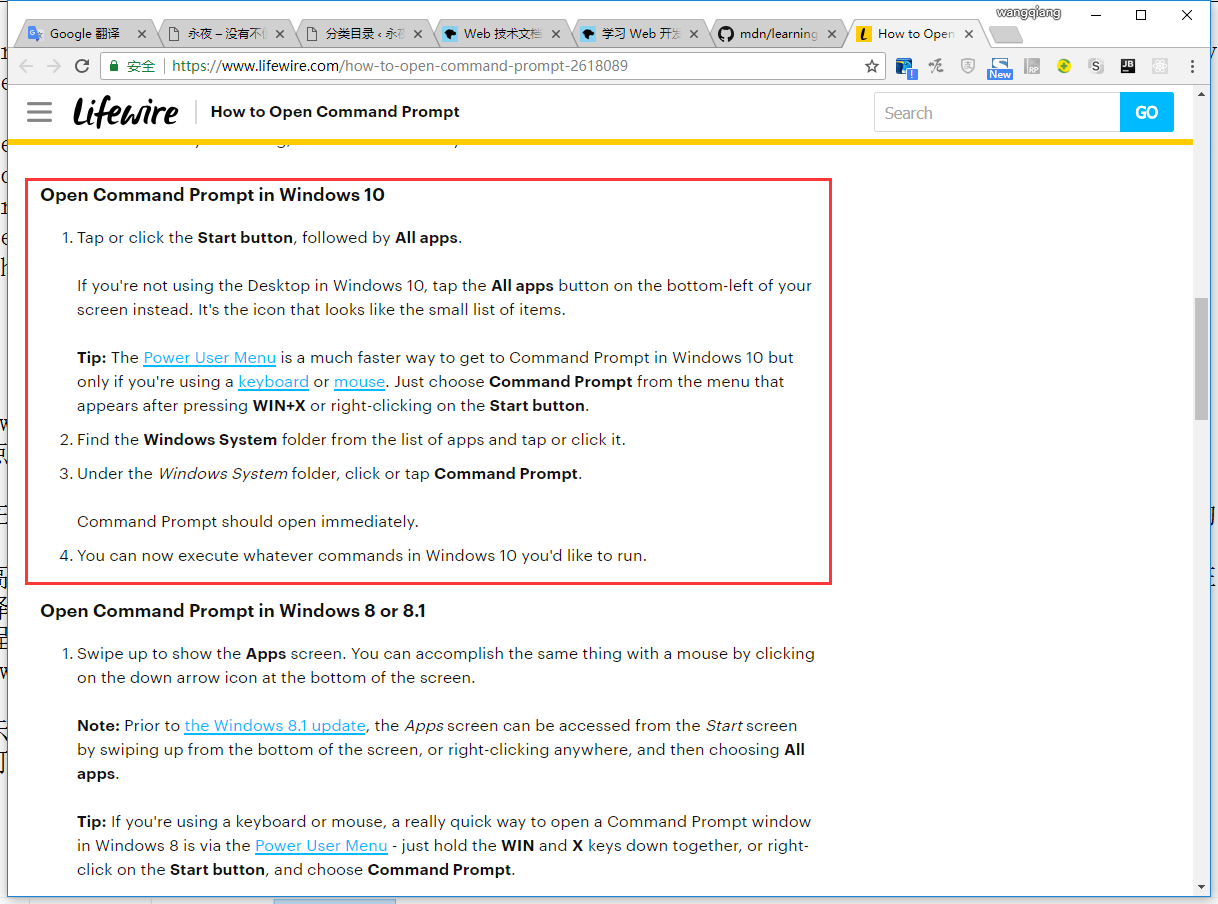Bookmark this page with the star icon
1218x904 pixels.
872,66
